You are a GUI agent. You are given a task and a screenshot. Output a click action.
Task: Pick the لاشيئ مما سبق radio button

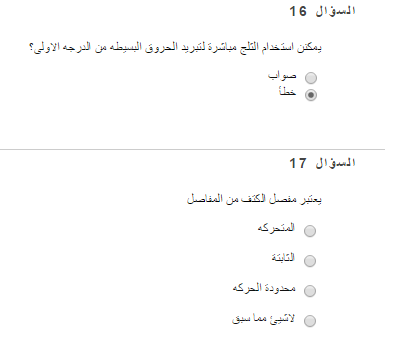(310, 321)
